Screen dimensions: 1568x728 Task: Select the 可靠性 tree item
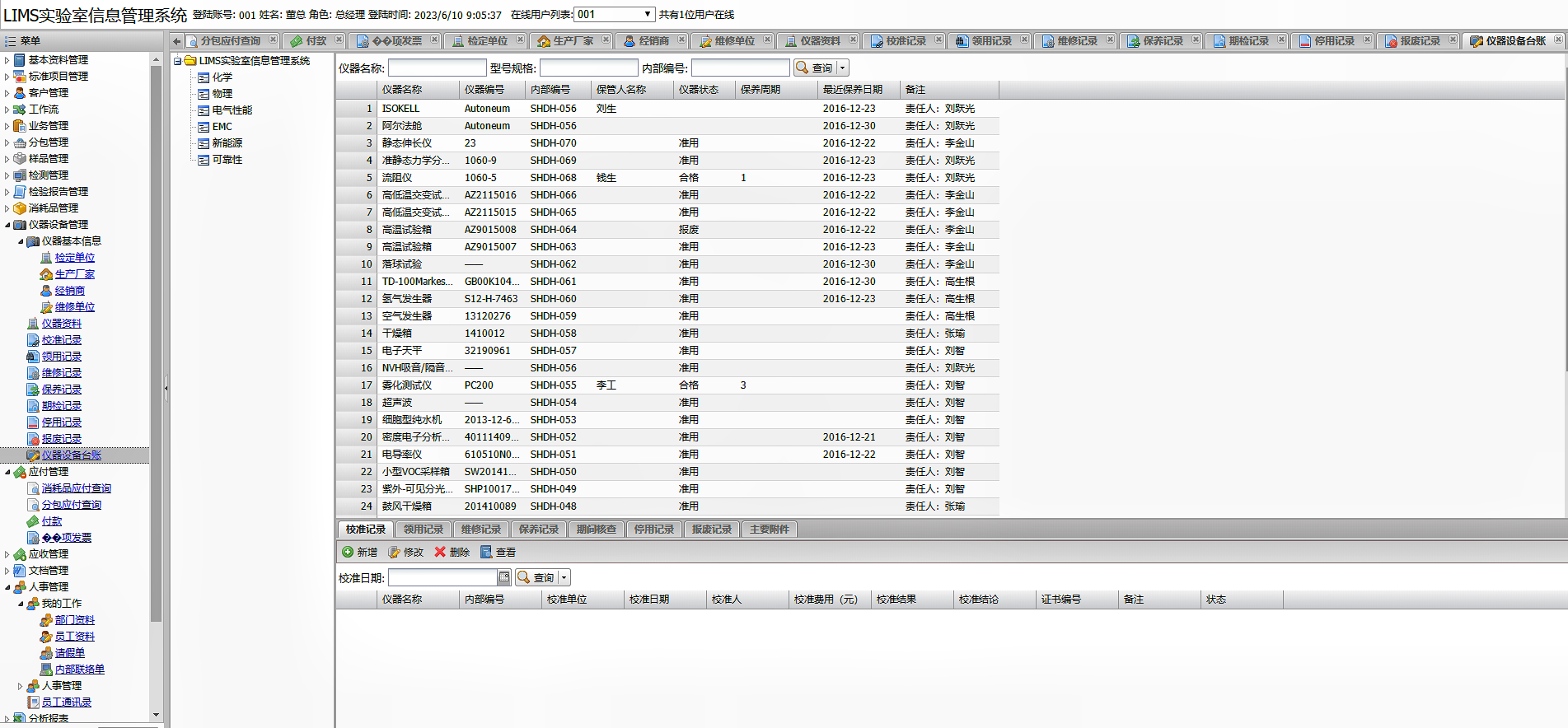227,160
